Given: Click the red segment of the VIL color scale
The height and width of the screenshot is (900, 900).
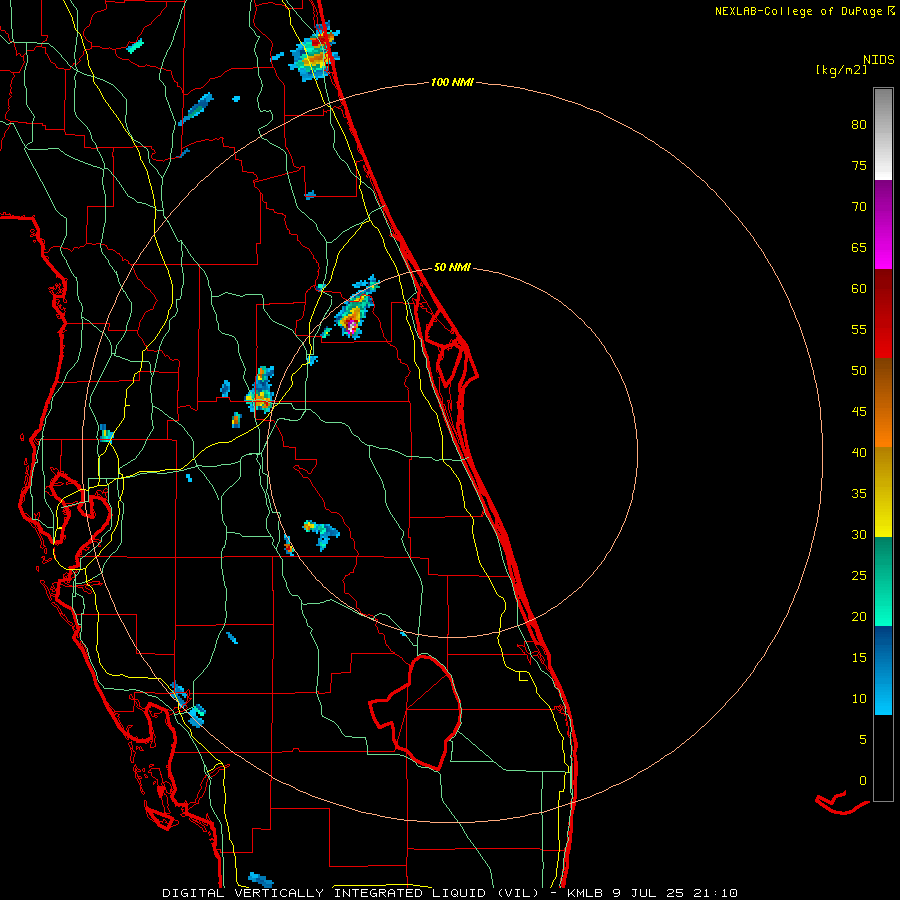Looking at the screenshot, I should [x=883, y=313].
